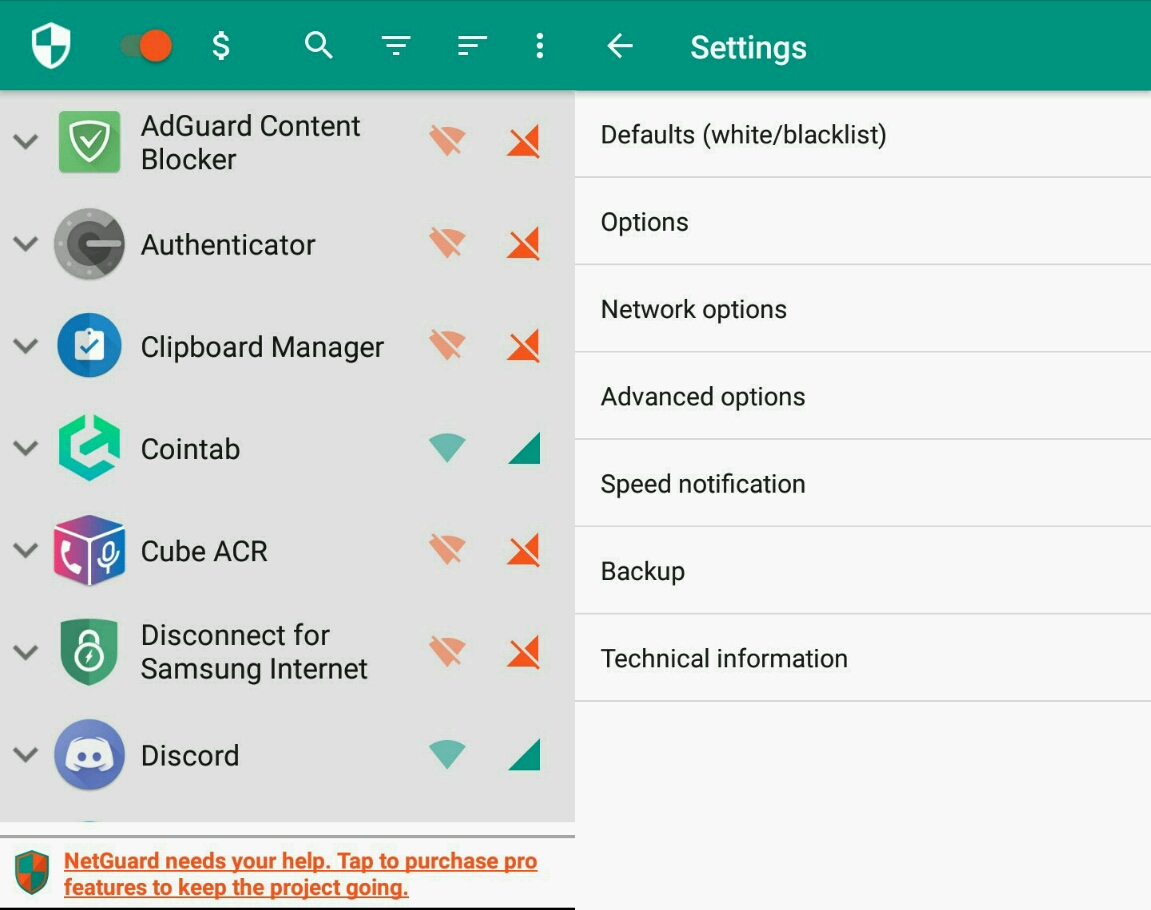Viewport: 1151px width, 910px height.
Task: Toggle Wi-Fi access for Cube ACR
Action: (447, 550)
